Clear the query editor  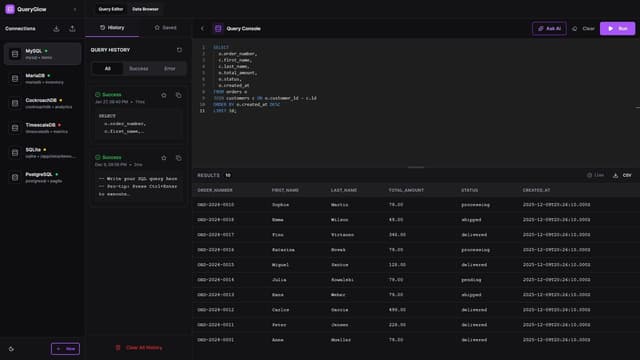[x=584, y=29]
